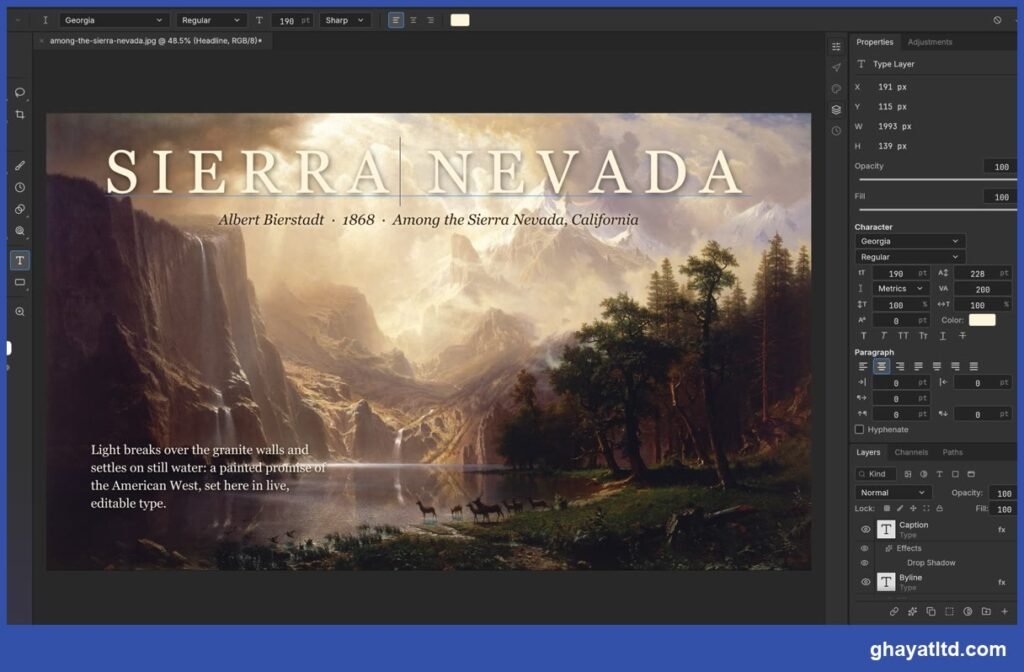Select the Crop tool
This screenshot has height=672, width=1024.
point(20,114)
